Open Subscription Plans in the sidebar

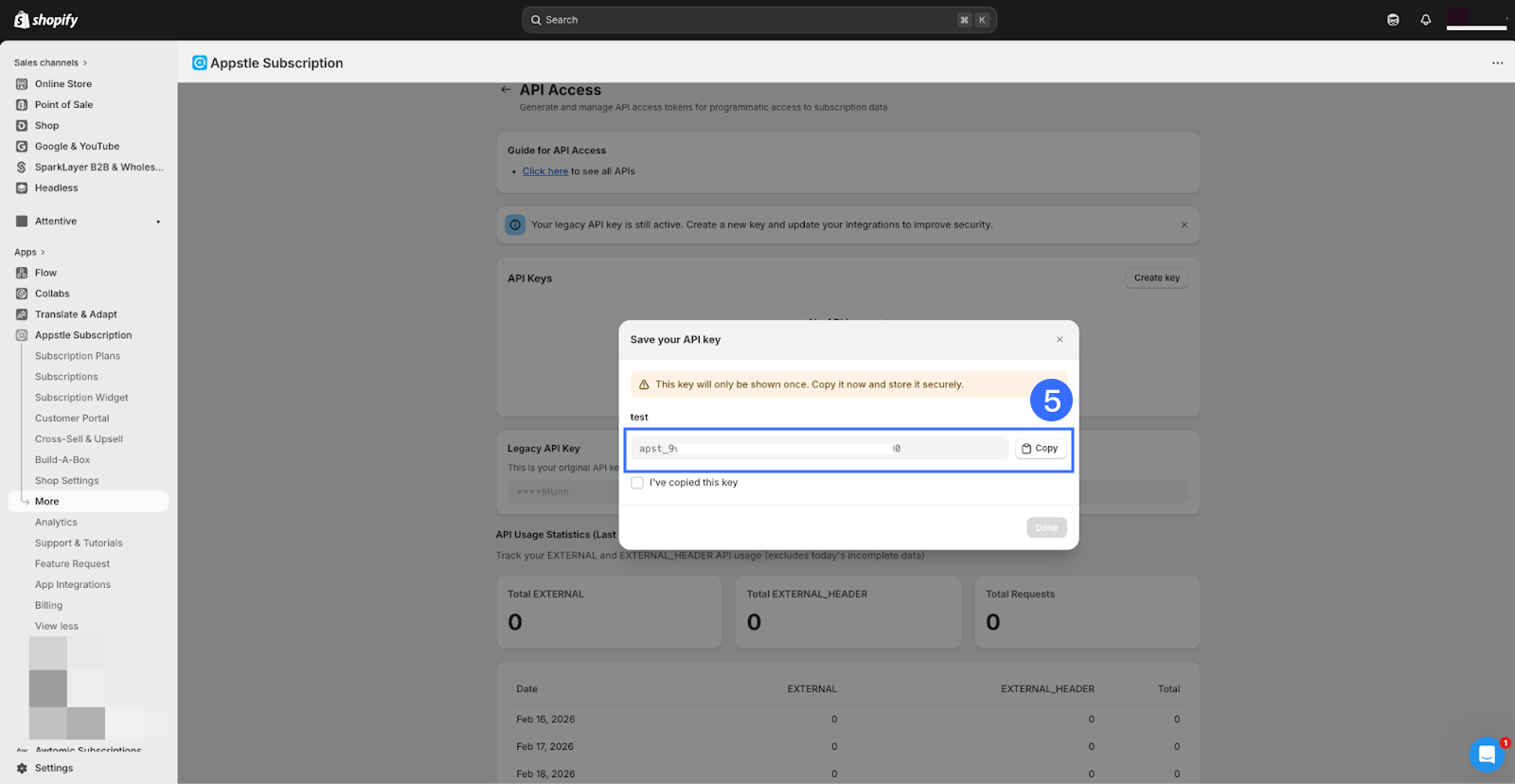click(x=78, y=356)
